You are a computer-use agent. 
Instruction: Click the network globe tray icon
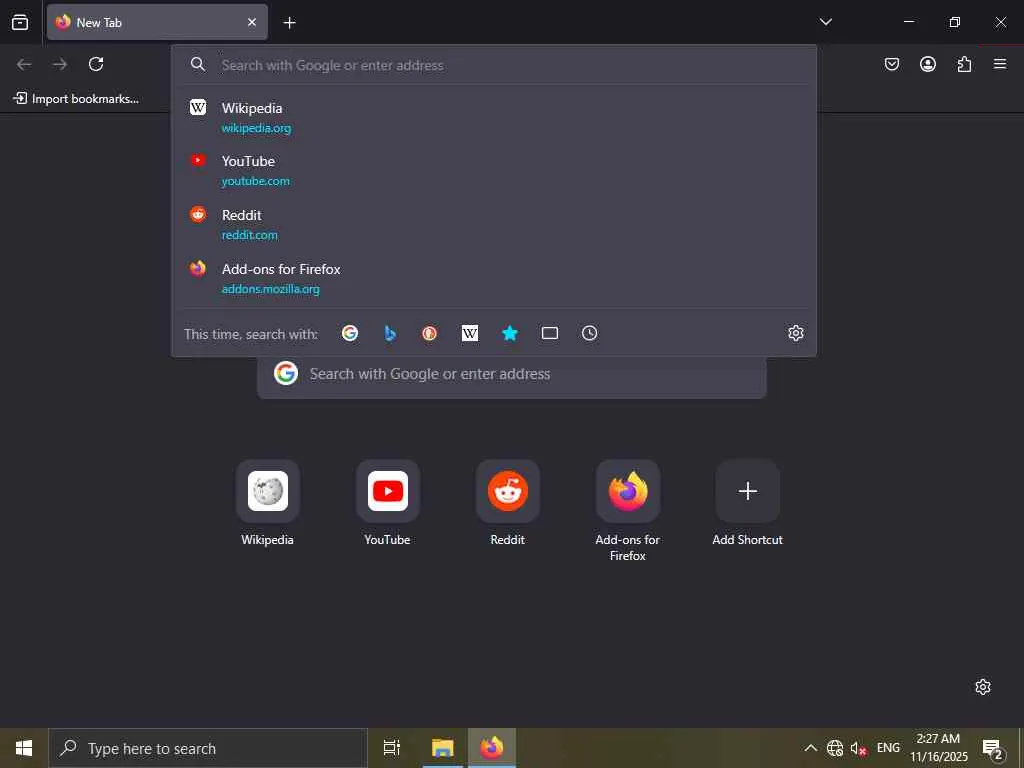tap(835, 748)
